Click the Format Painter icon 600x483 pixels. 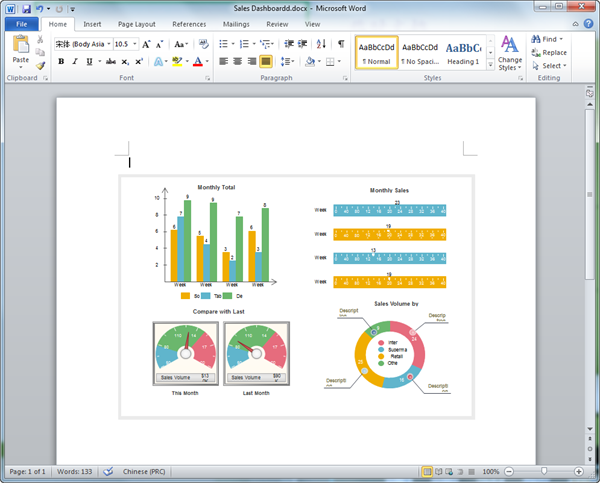(x=41, y=66)
